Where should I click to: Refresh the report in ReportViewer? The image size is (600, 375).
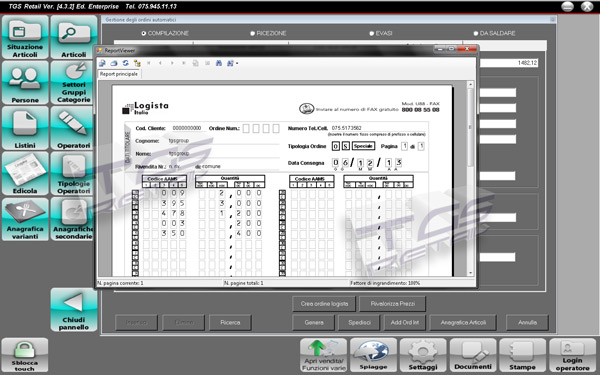[x=126, y=63]
